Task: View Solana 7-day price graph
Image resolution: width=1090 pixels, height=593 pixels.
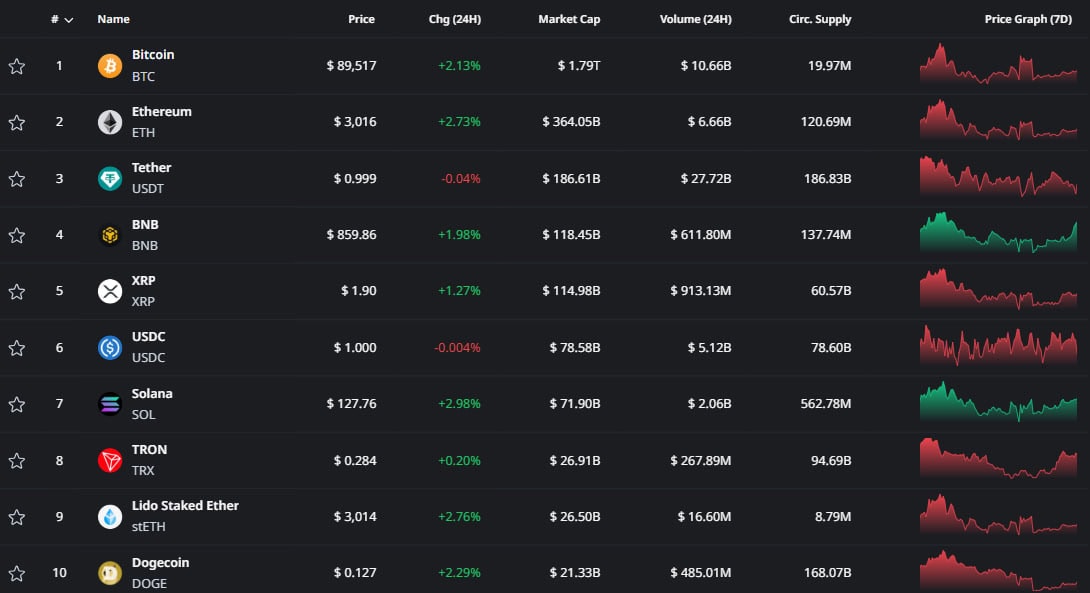Action: [x=998, y=403]
